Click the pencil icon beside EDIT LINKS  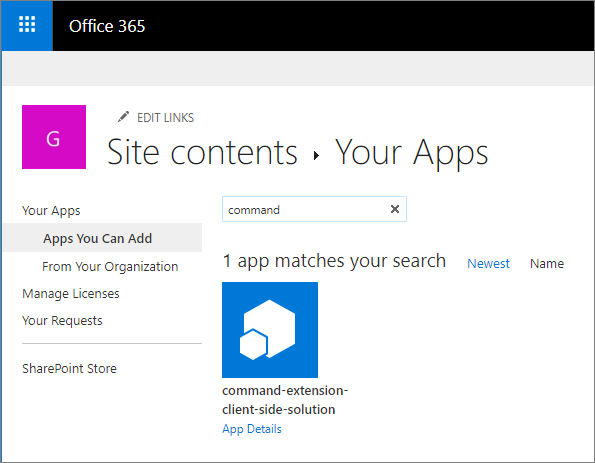tap(123, 117)
